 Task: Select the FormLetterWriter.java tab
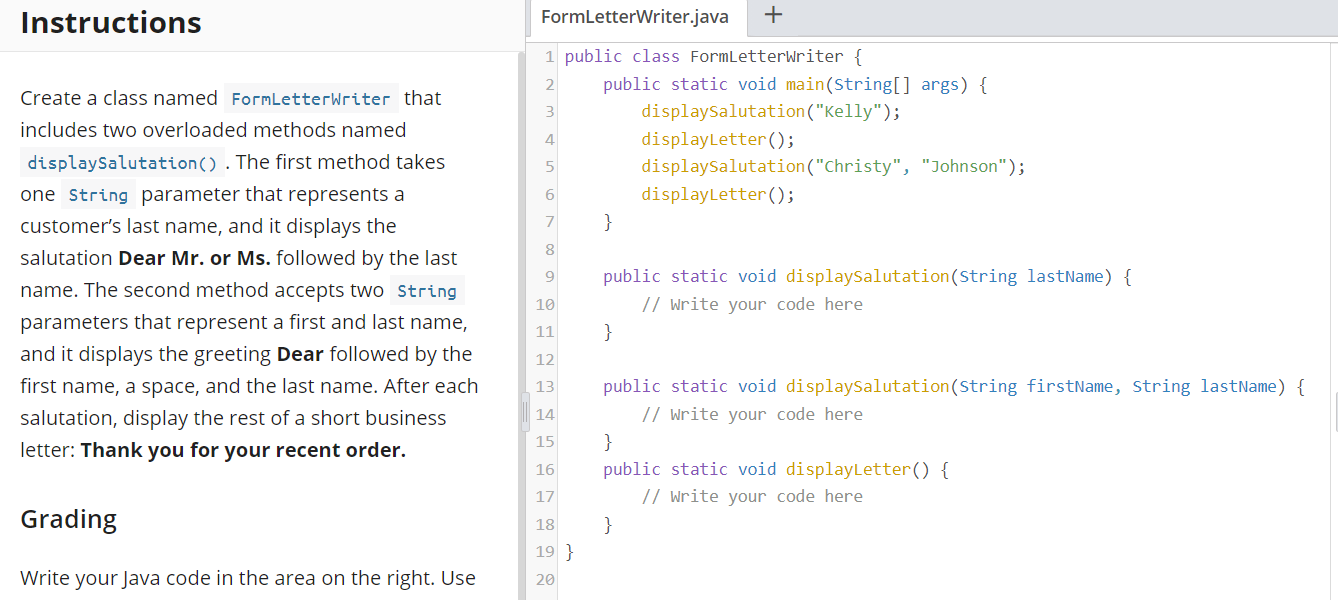[637, 17]
